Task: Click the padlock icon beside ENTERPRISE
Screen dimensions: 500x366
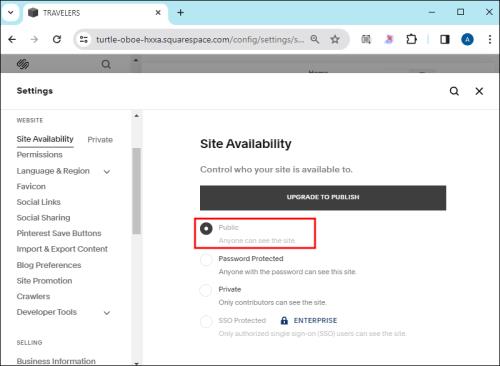Action: (284, 320)
